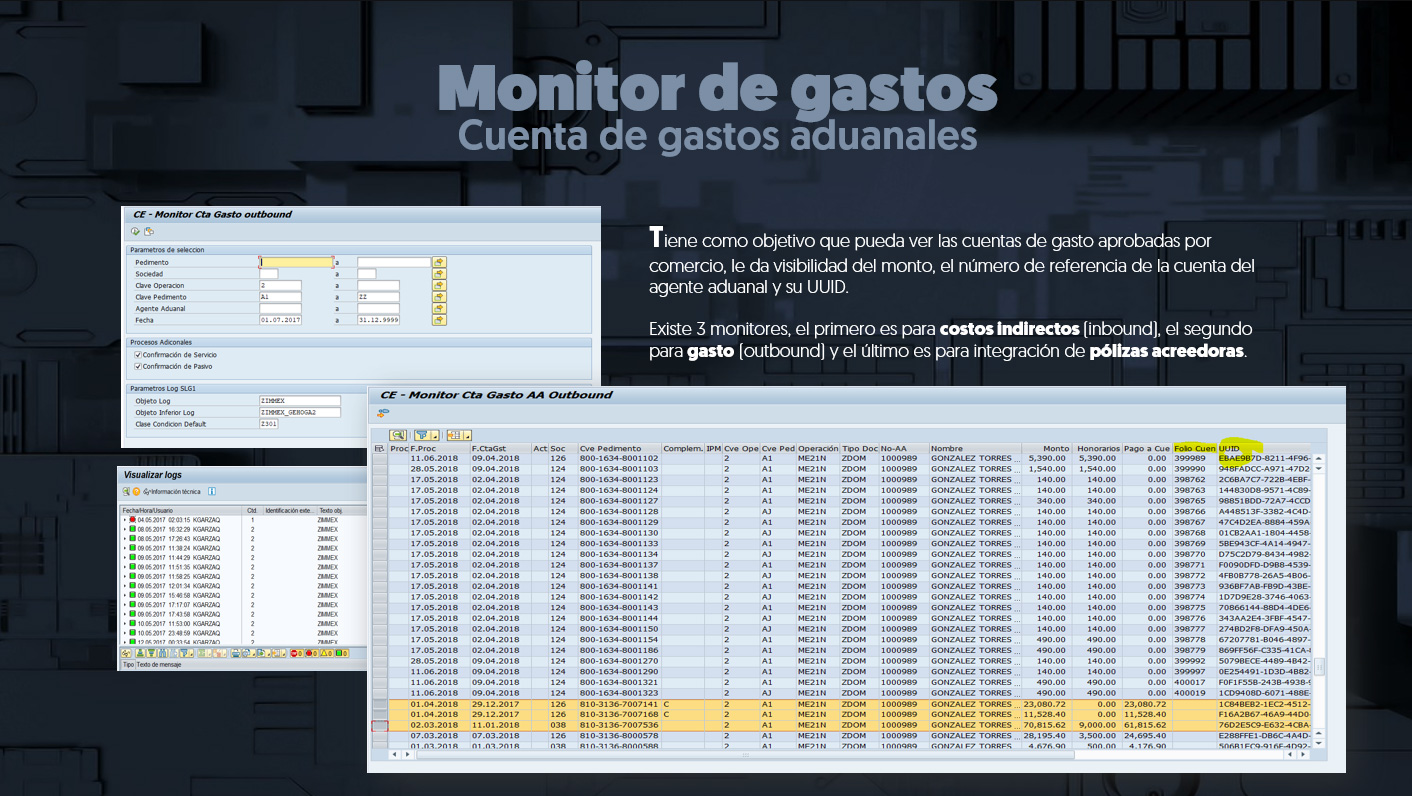Click monto cell 23,080.72
The width and height of the screenshot is (1412, 796).
(1047, 703)
